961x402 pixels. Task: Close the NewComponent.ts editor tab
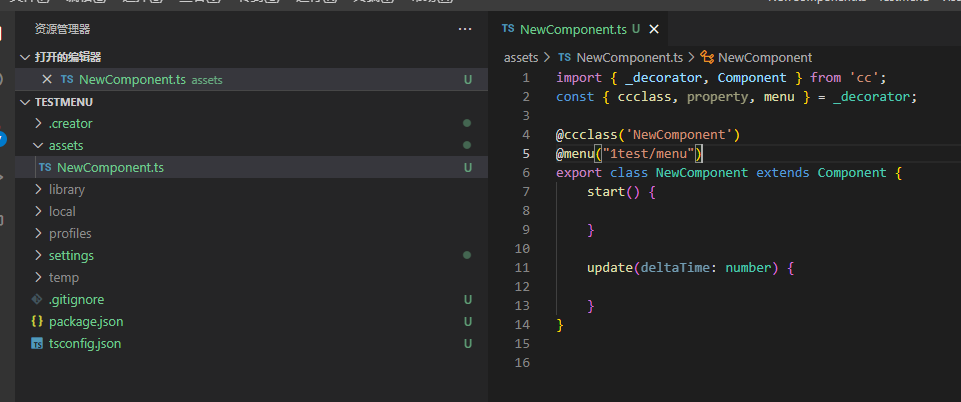tap(654, 29)
